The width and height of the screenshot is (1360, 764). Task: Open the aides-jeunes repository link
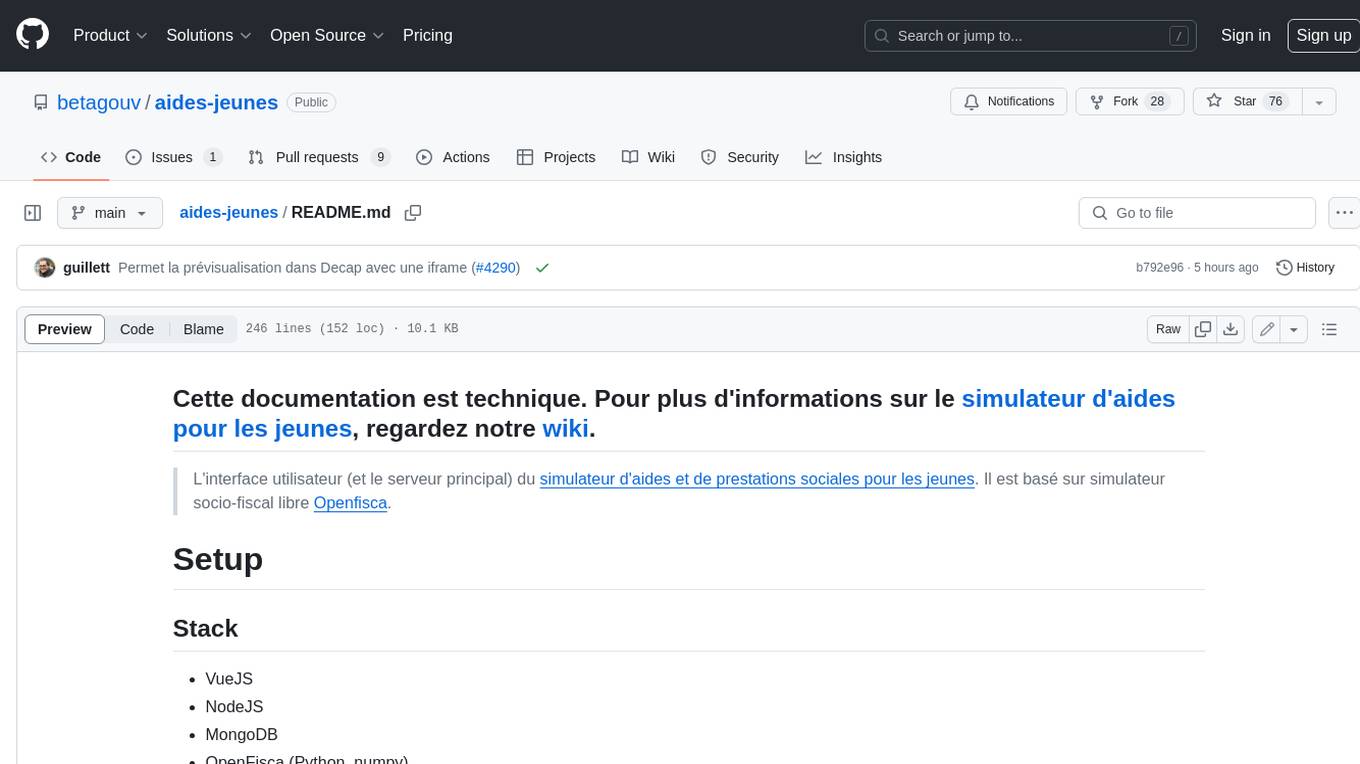216,102
